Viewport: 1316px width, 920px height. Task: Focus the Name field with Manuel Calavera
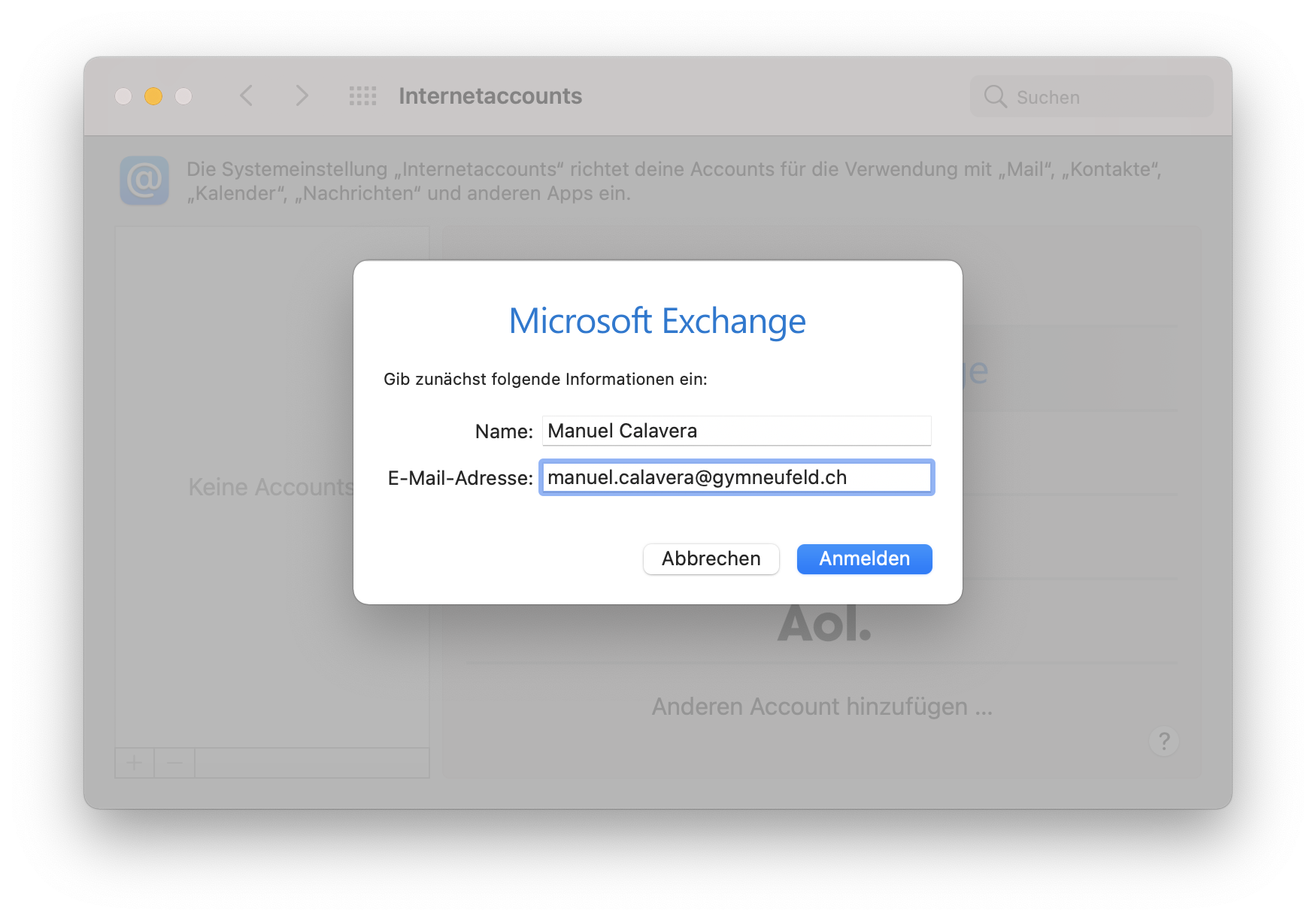click(736, 431)
